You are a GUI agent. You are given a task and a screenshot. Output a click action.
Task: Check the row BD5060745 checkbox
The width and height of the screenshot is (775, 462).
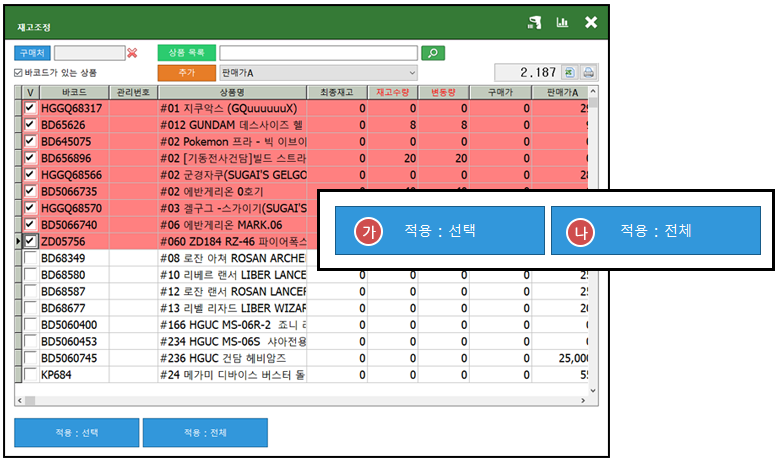(30, 358)
